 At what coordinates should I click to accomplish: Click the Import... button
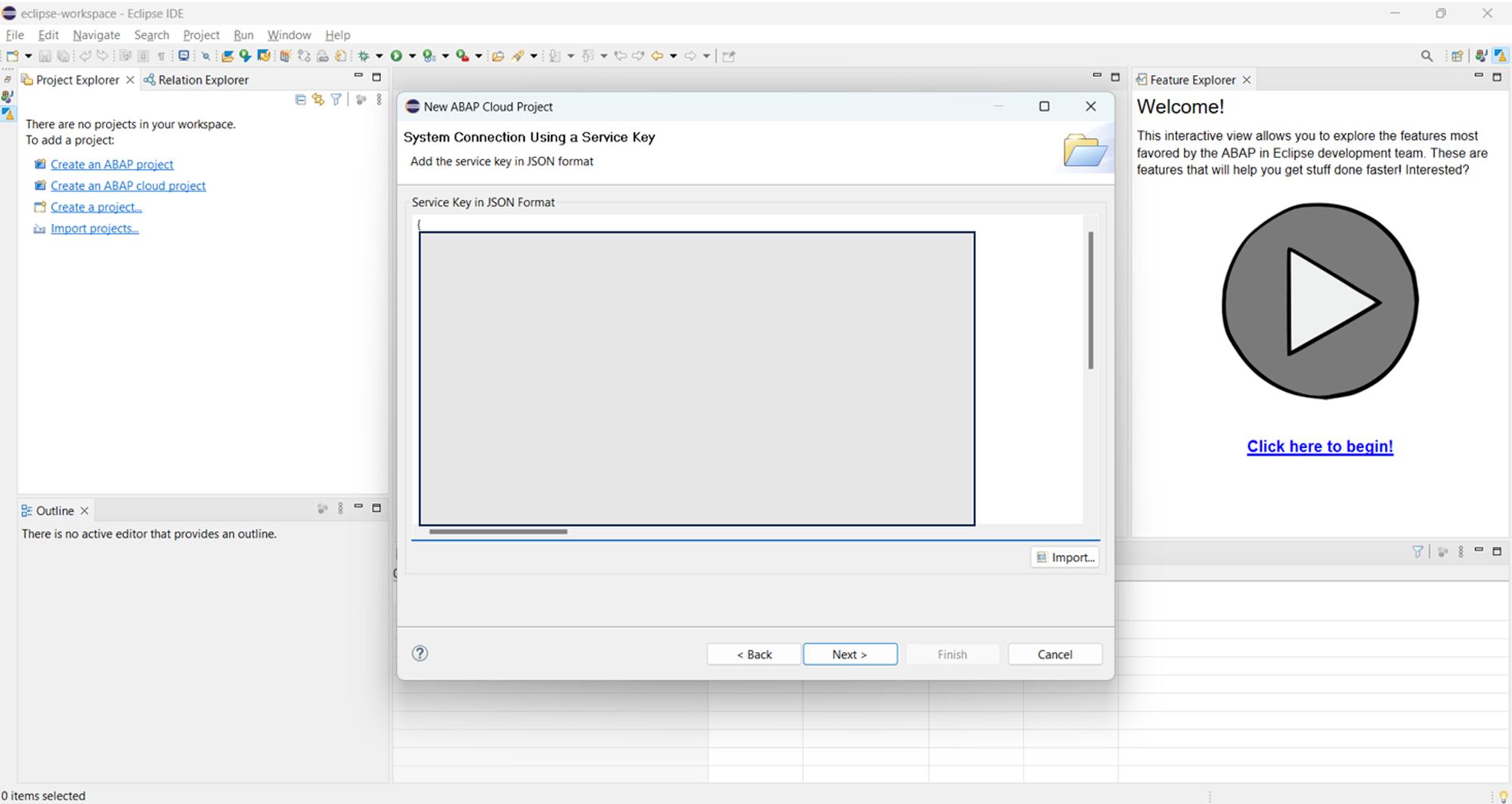[1064, 557]
